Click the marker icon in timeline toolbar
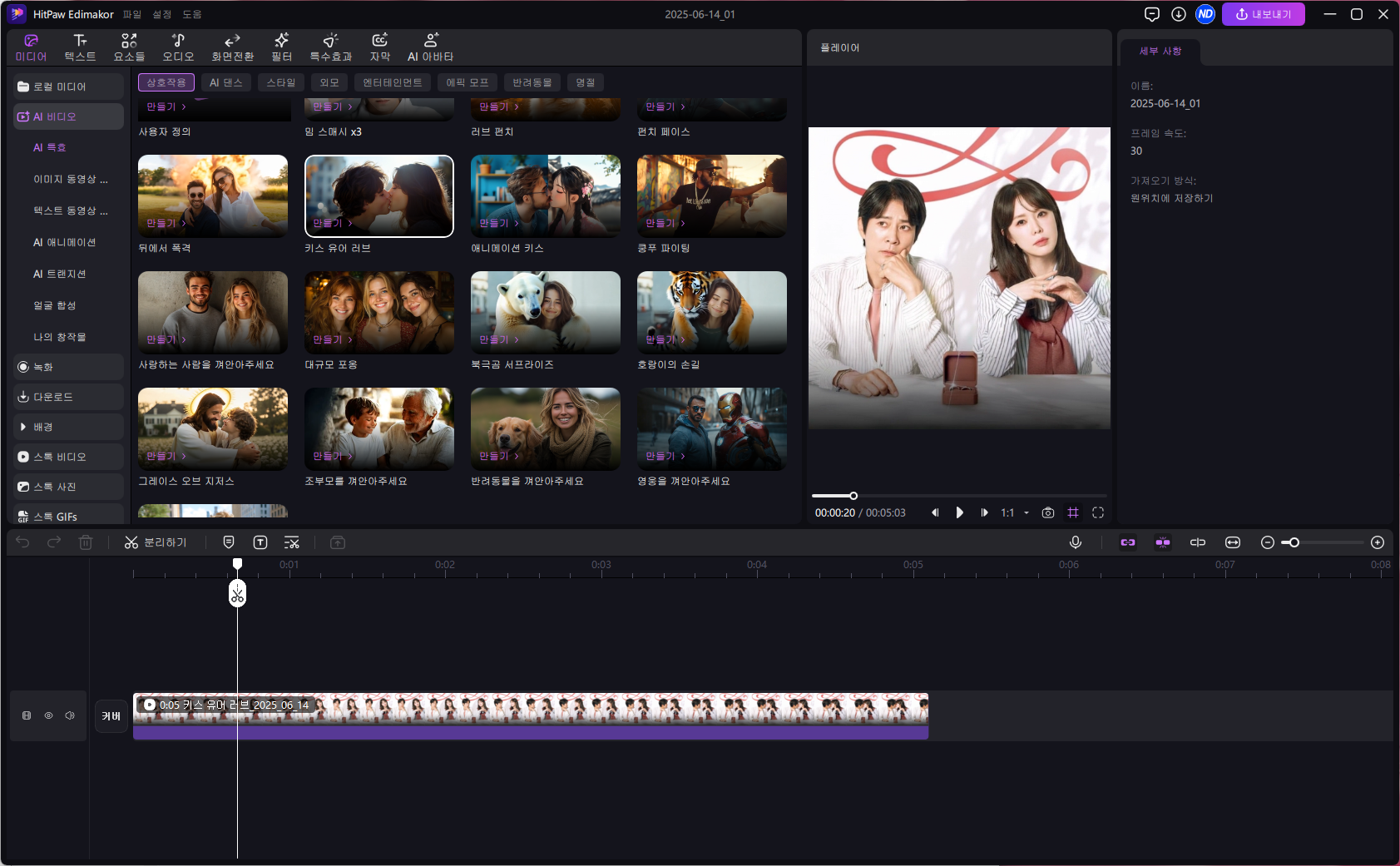Screen dimensions: 1400x866 229,542
